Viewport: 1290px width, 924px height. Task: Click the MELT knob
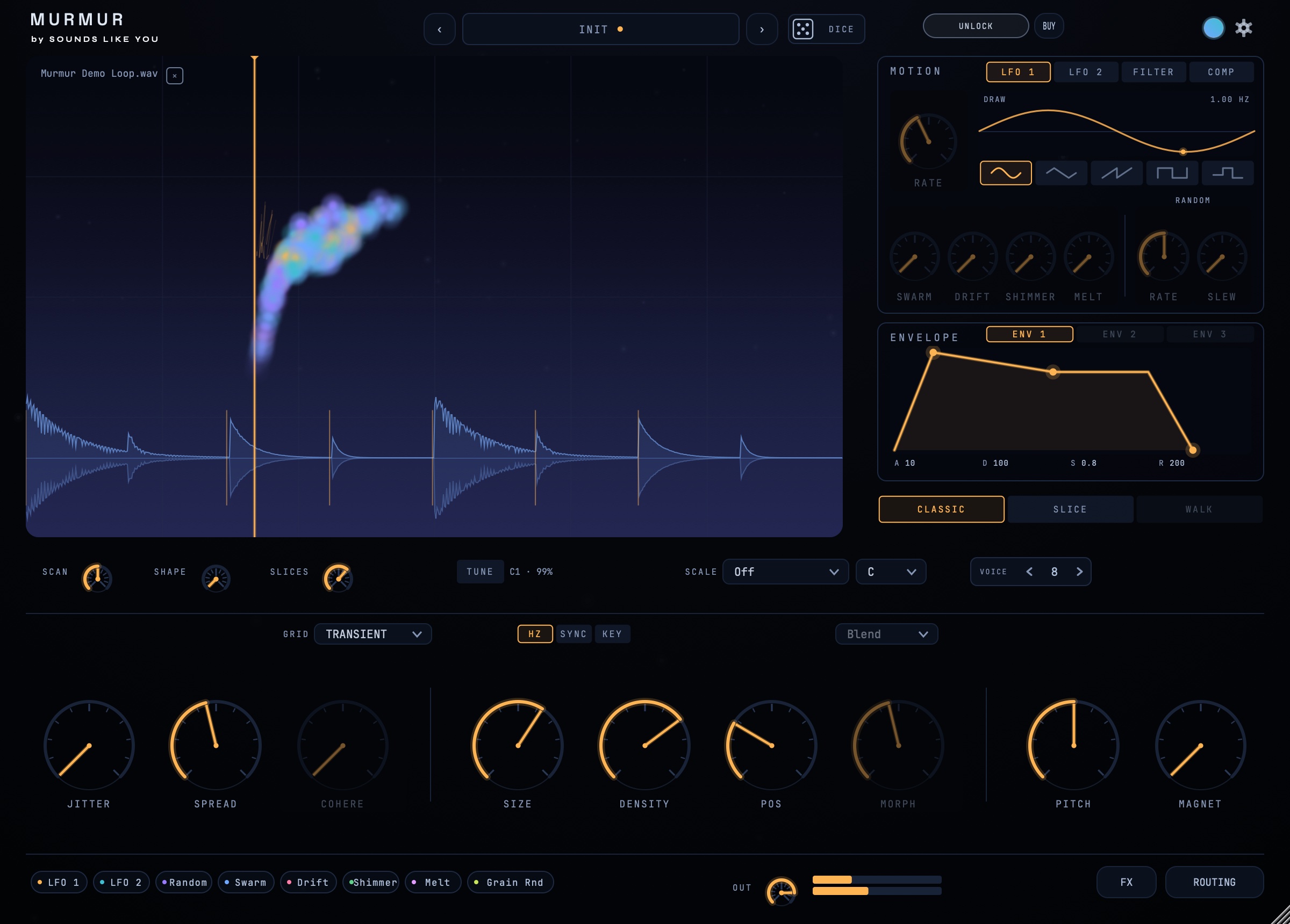[1088, 257]
